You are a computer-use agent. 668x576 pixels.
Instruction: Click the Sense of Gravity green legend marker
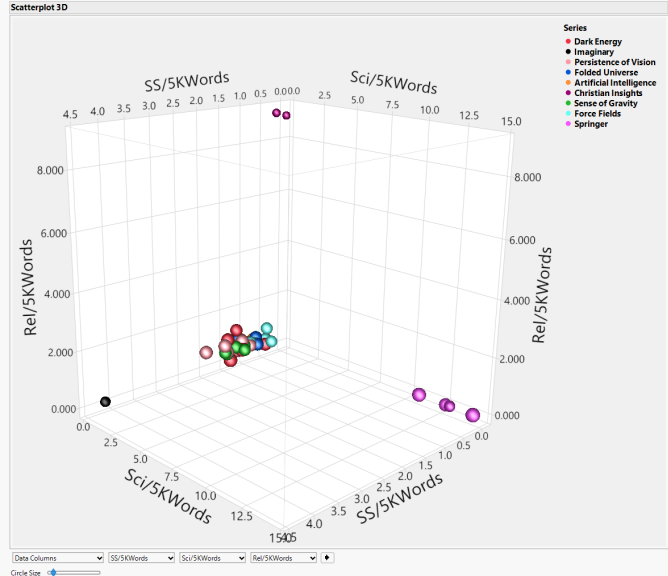click(568, 103)
